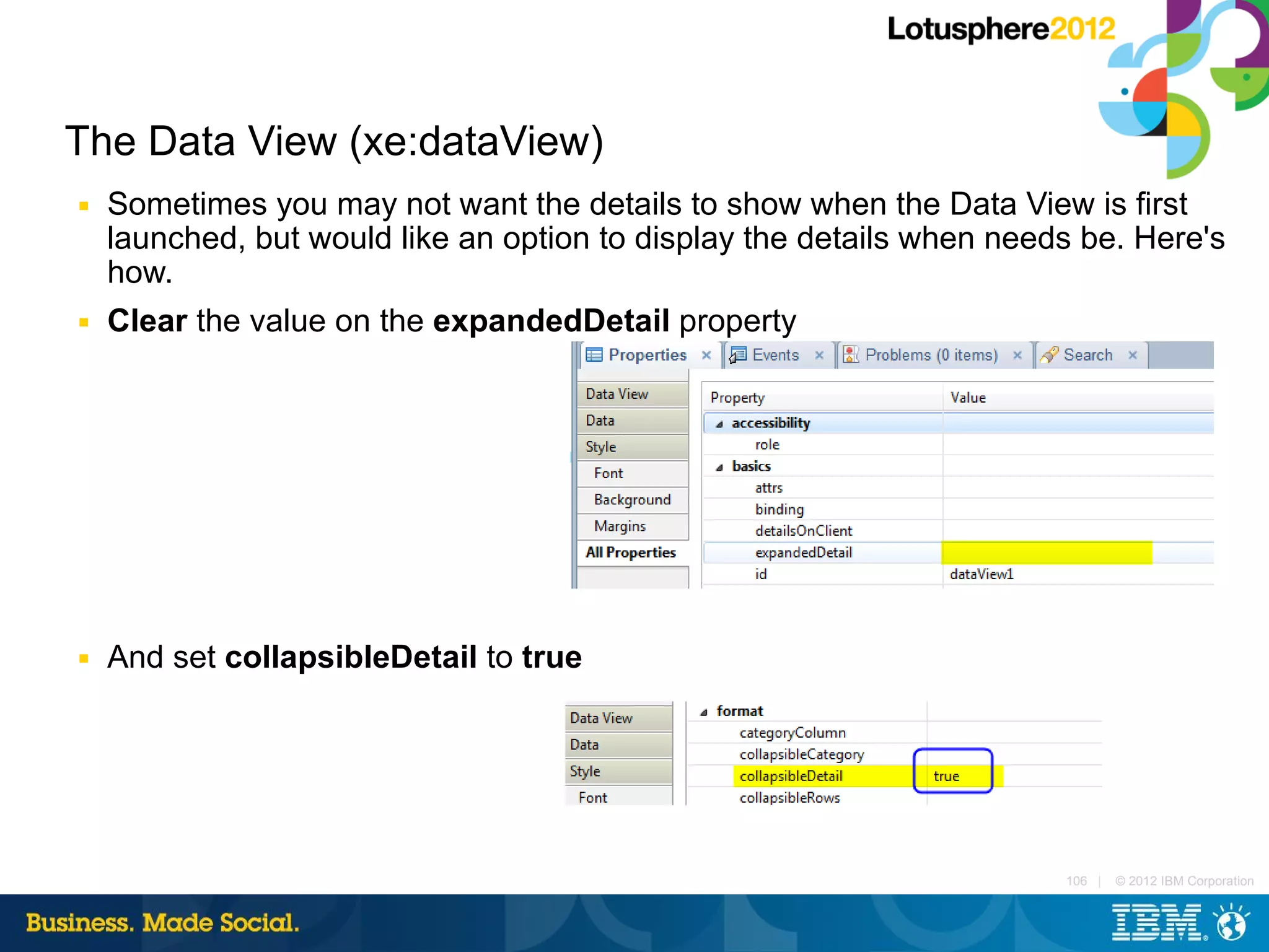Select the All Properties section
The image size is (1269, 952).
[x=633, y=552]
